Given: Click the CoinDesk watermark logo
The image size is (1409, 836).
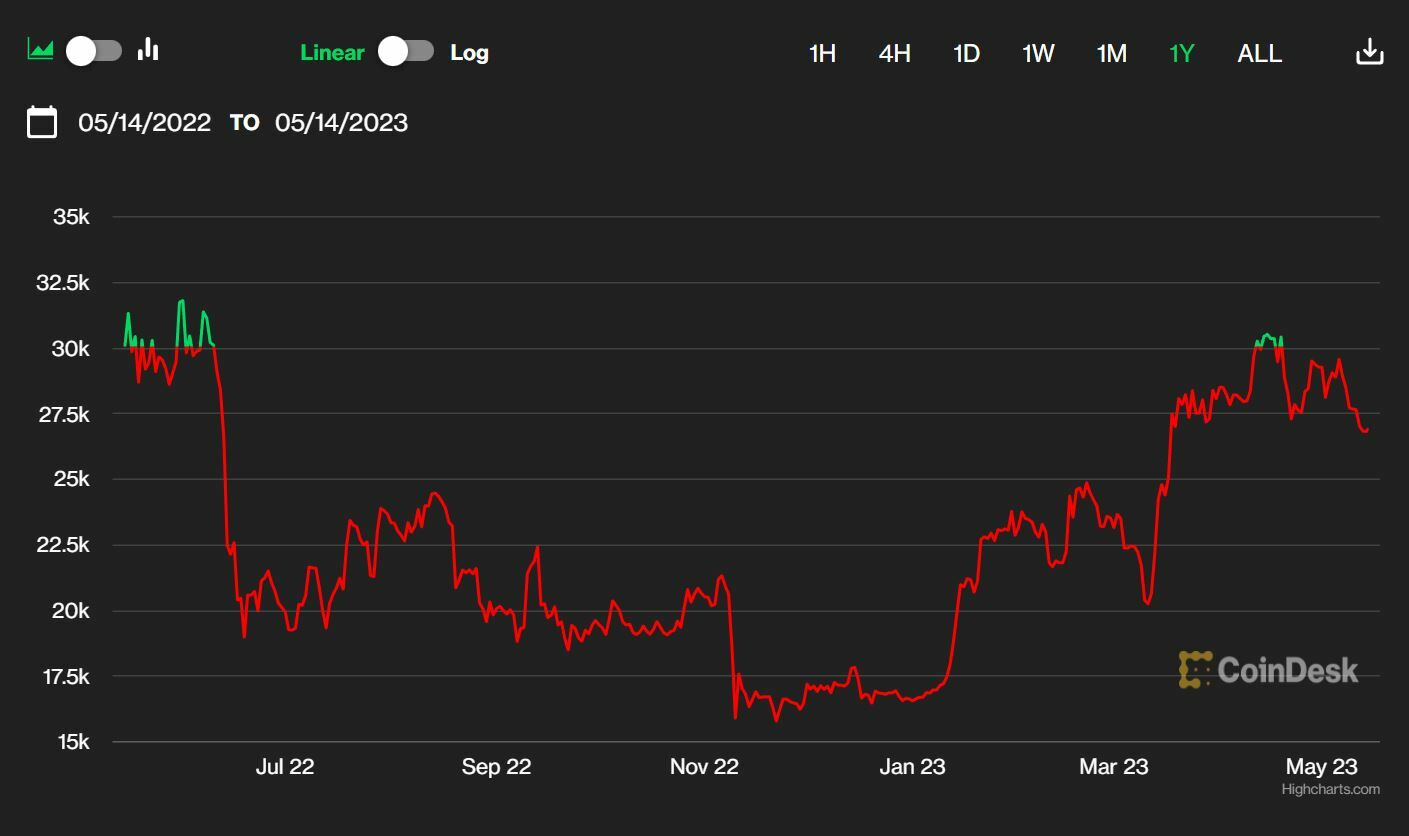Looking at the screenshot, I should point(1268,669).
